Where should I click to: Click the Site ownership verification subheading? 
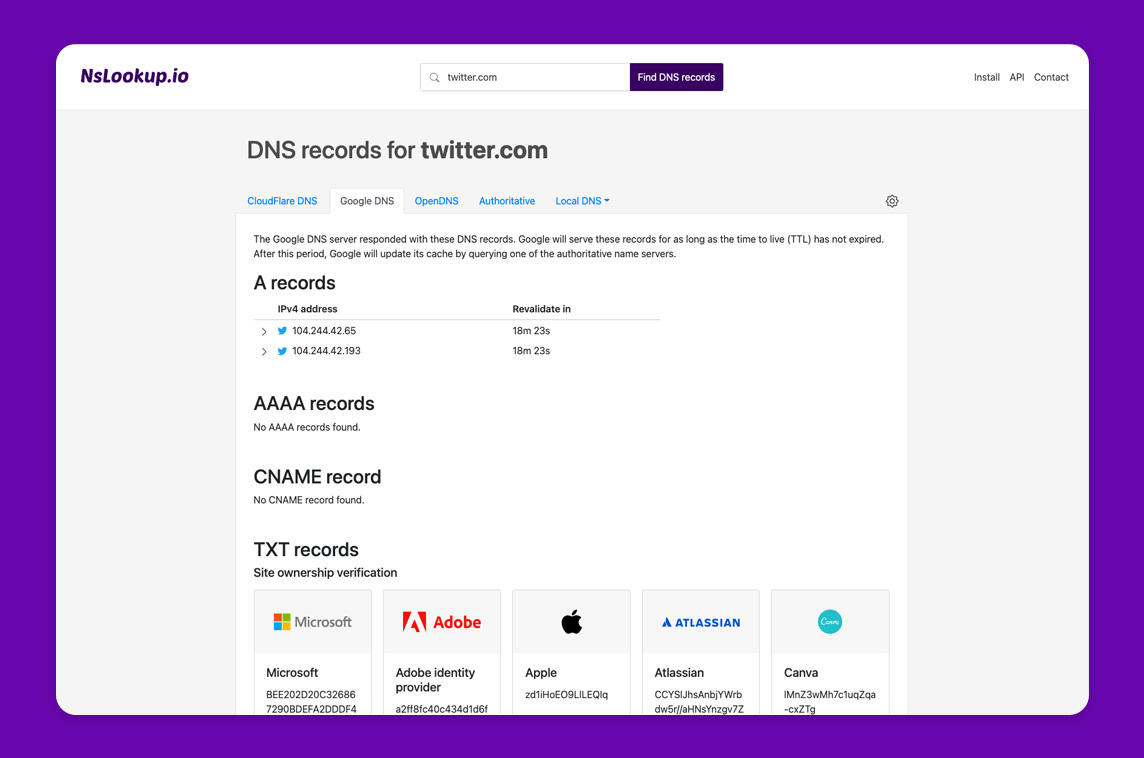point(325,573)
